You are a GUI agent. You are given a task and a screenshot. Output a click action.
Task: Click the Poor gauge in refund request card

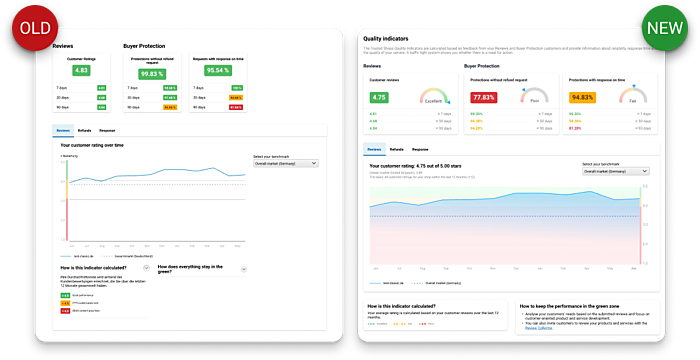pyautogui.click(x=534, y=95)
